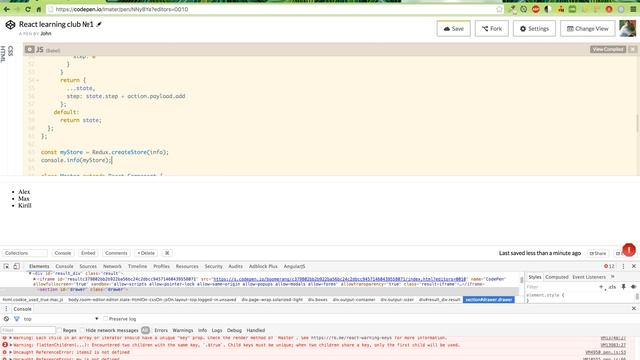640x360 pixels.
Task: Click the AdBlock Plus extension icon
Action: point(536,9)
